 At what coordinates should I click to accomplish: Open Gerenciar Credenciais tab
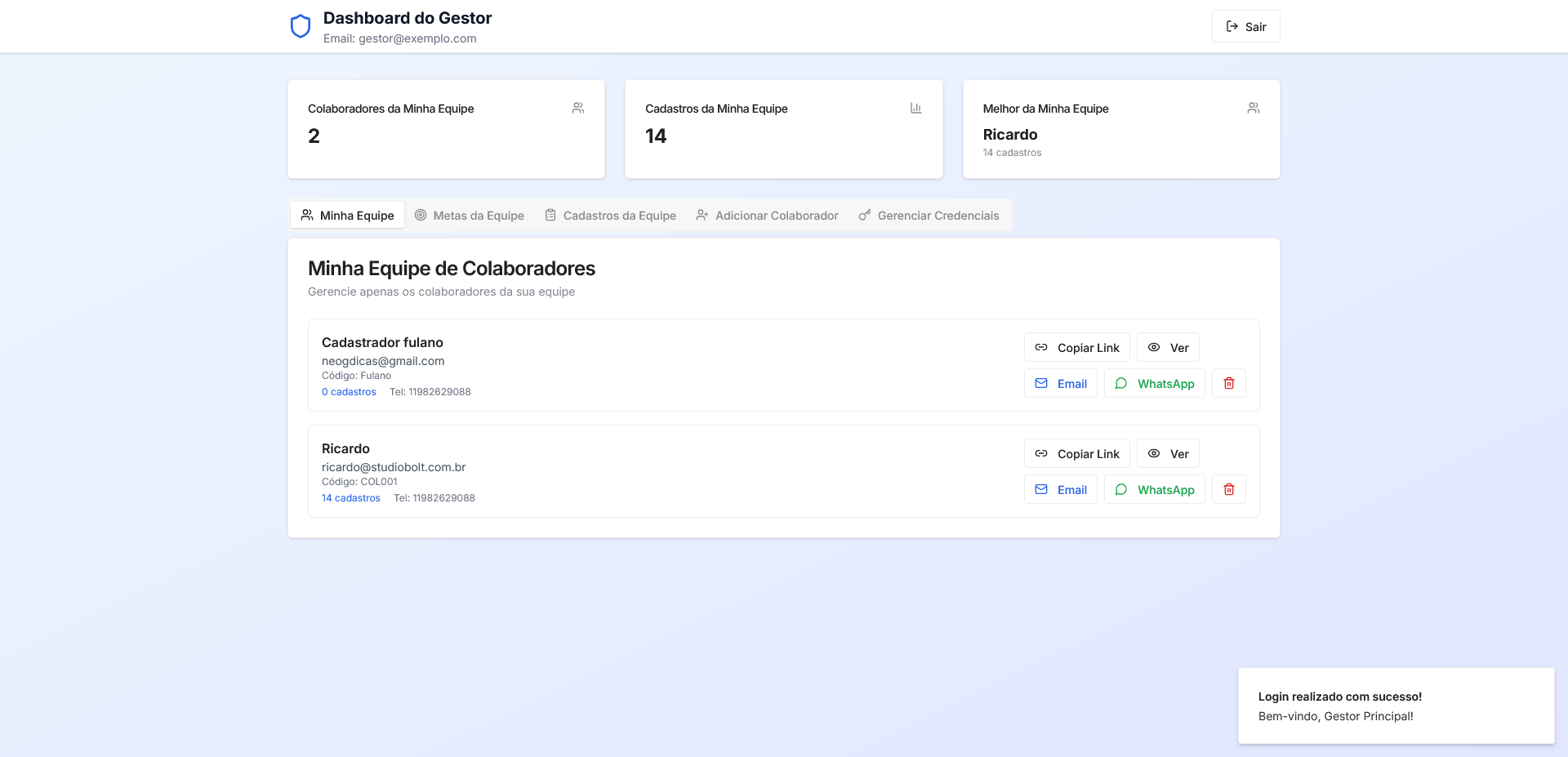(929, 216)
